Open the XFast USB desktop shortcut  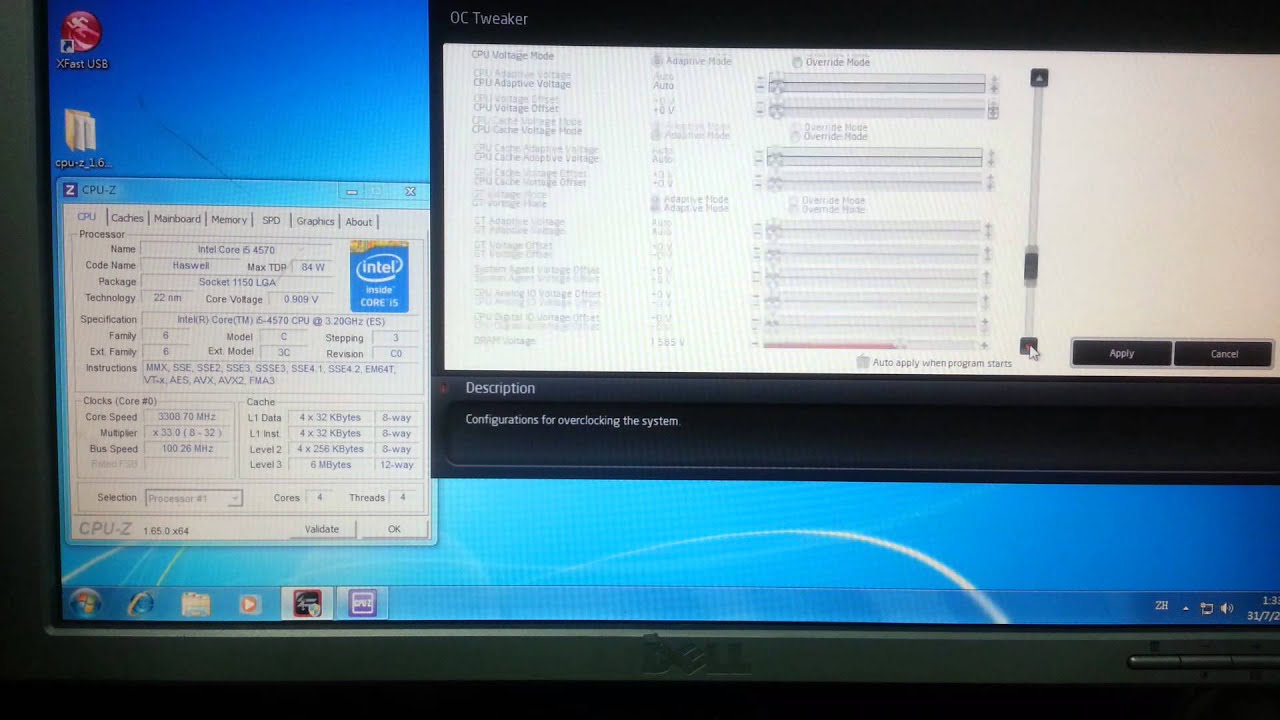pos(81,40)
